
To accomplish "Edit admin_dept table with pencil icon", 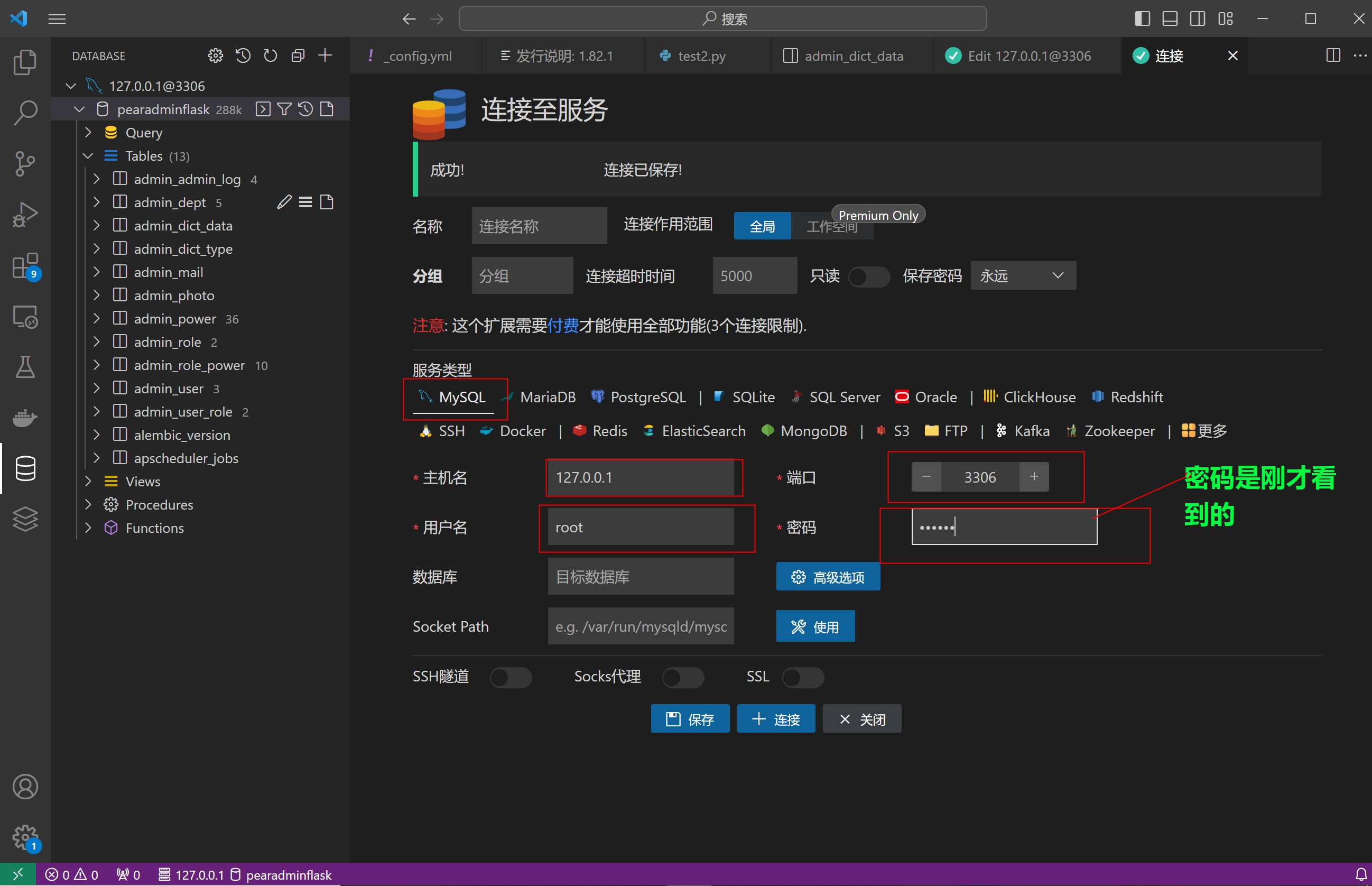I will click(284, 202).
